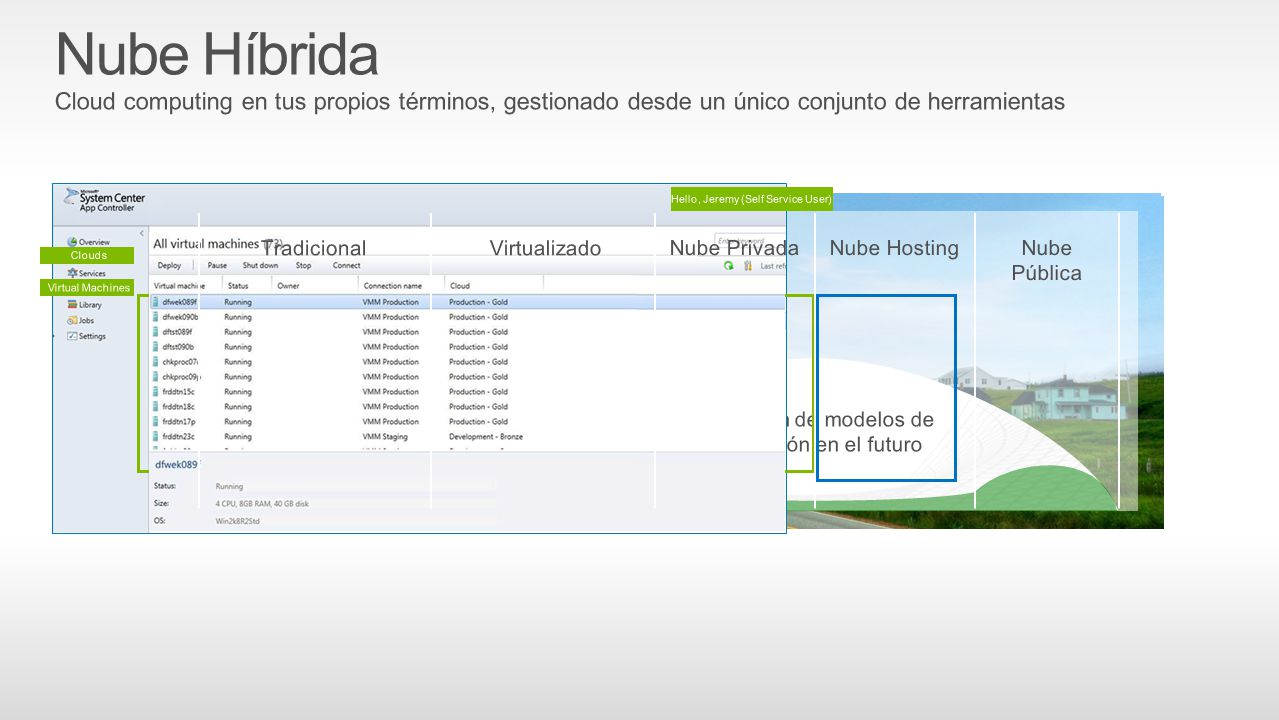Sort by the Connection name column header

point(392,286)
